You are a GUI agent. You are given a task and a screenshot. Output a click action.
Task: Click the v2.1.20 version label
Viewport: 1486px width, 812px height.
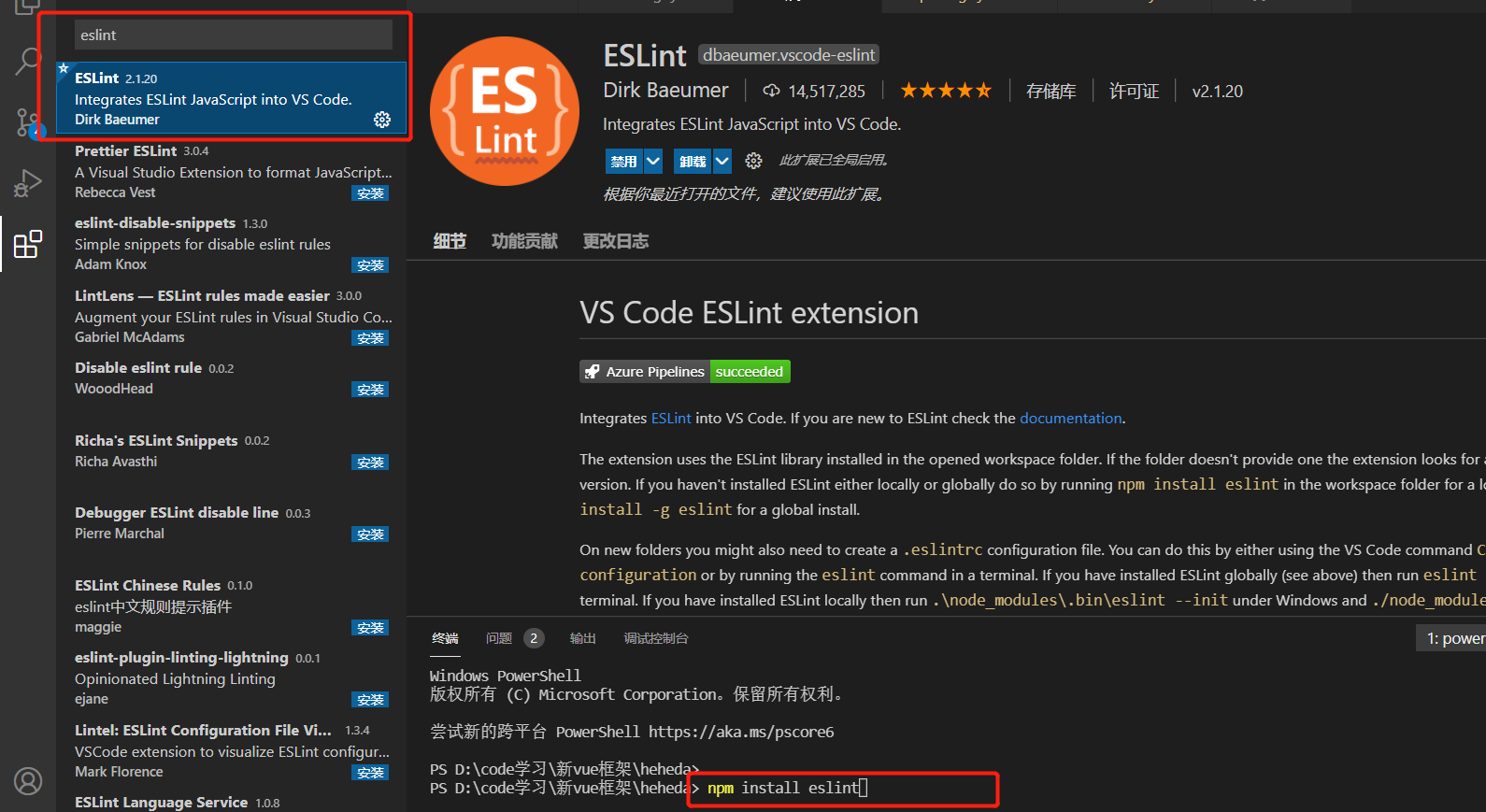click(x=1217, y=91)
